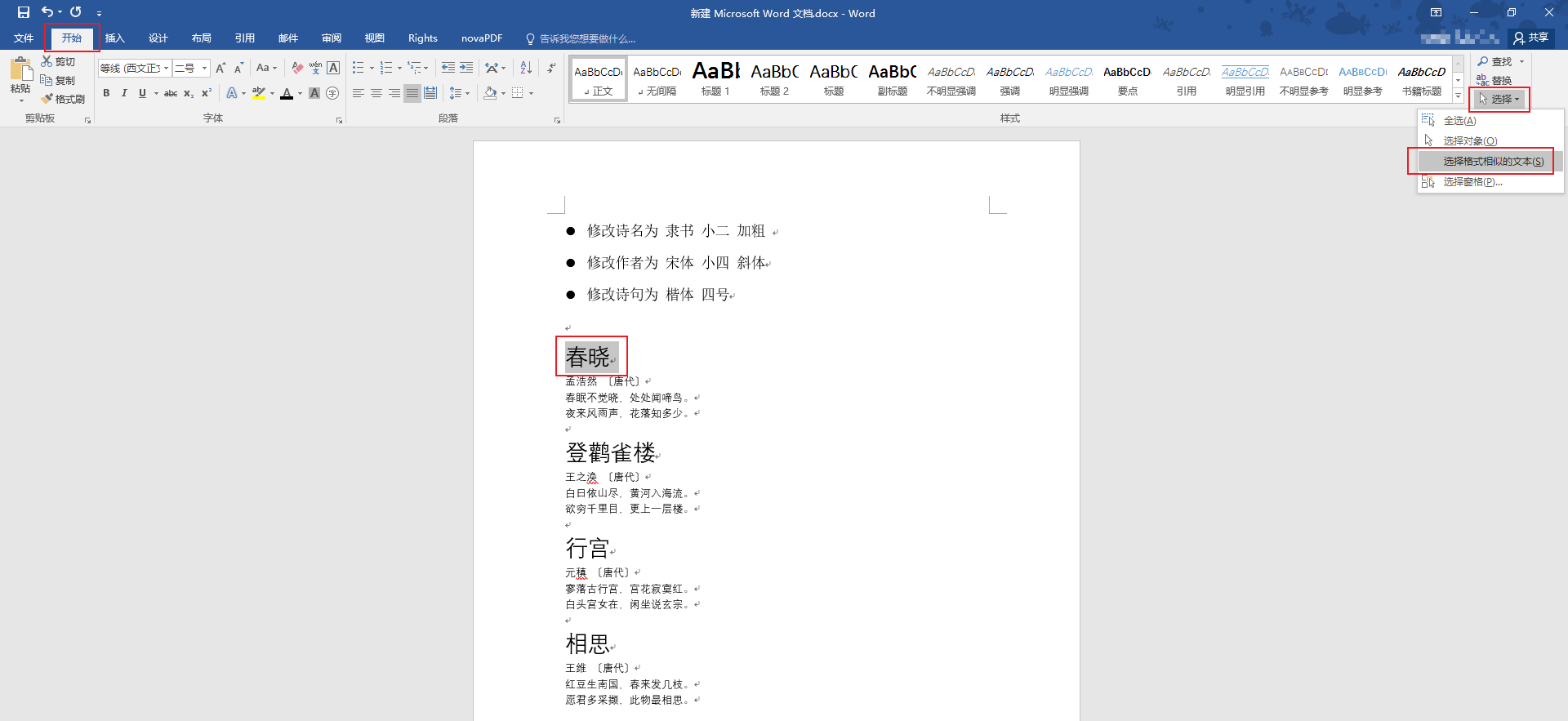Apply yellow text highlight color
Image resolution: width=1568 pixels, height=721 pixels.
(x=259, y=93)
